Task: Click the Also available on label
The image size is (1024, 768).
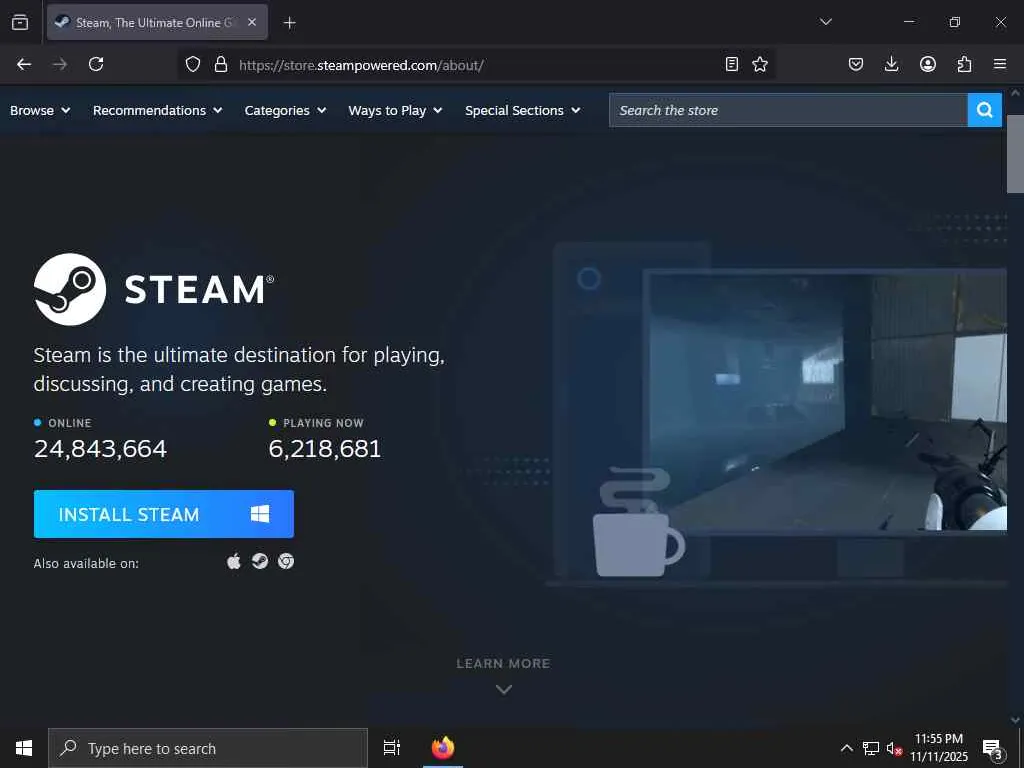Action: [x=86, y=563]
